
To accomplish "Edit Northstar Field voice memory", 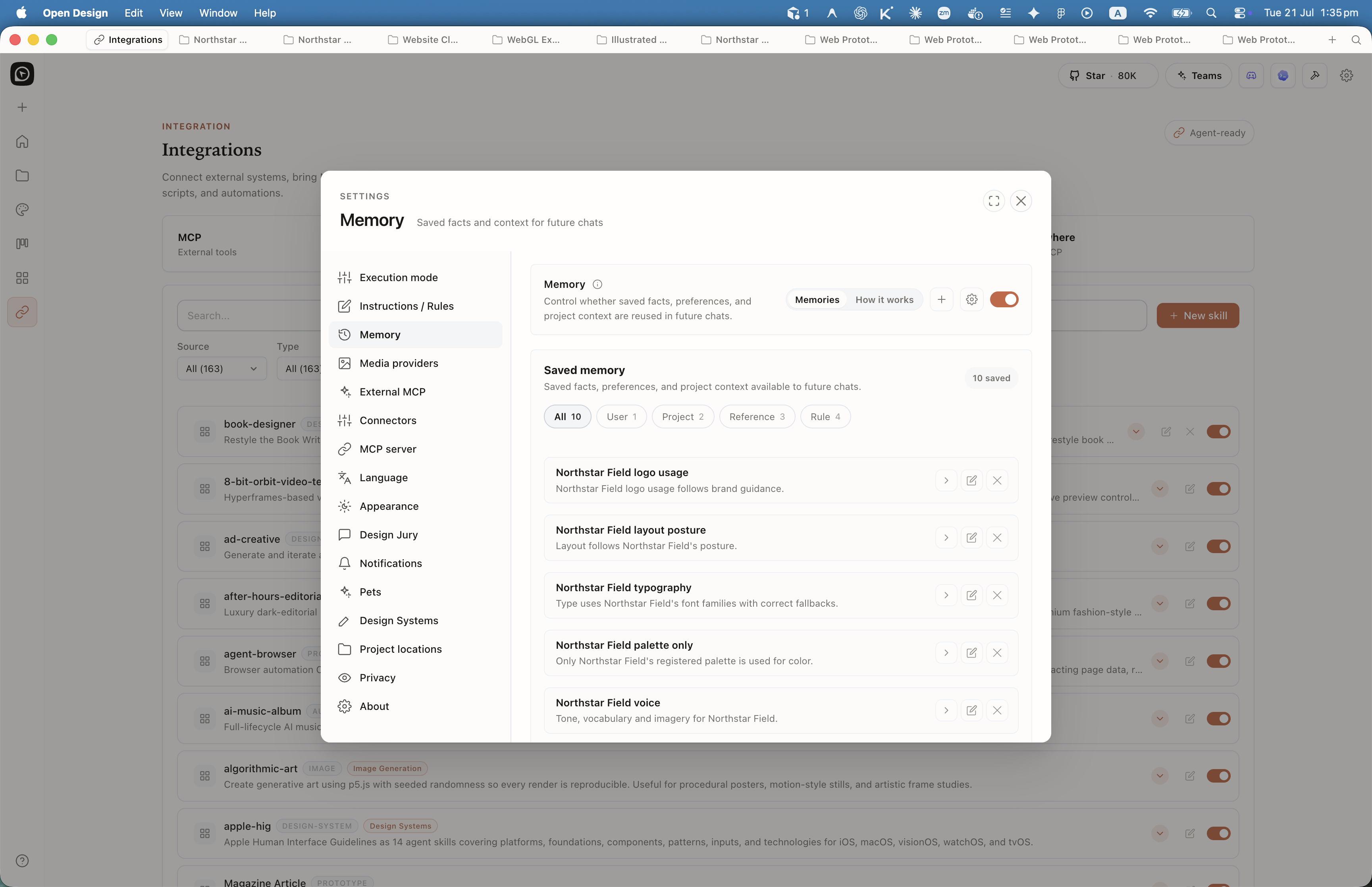I will tap(971, 710).
